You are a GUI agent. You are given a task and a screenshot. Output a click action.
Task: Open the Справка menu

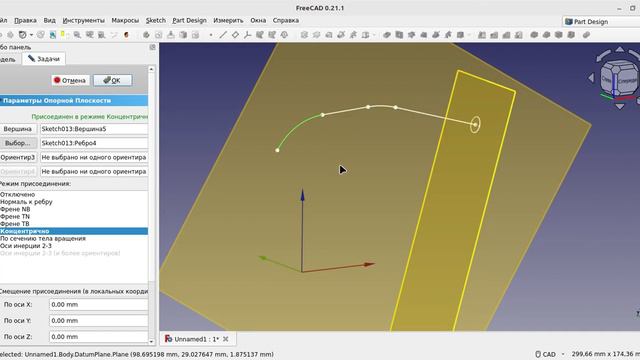tap(286, 20)
